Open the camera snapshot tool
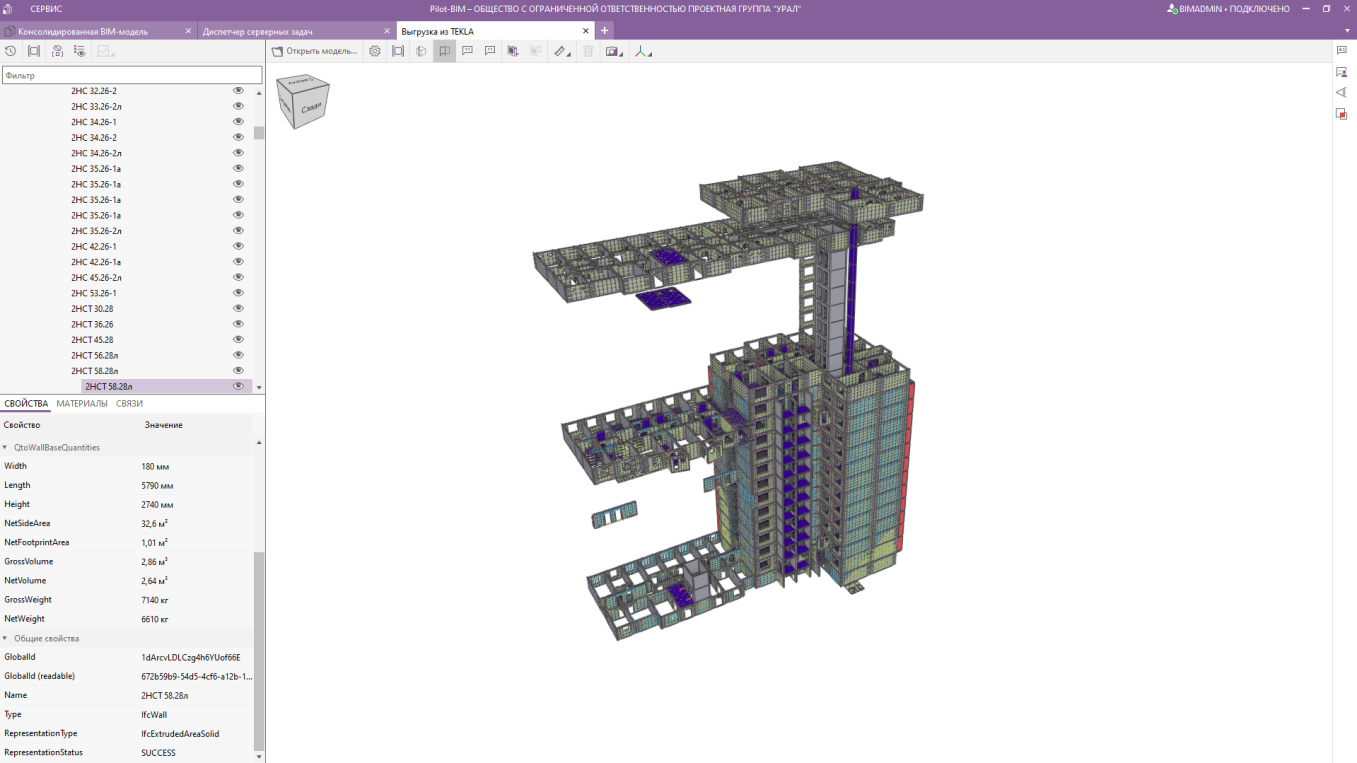This screenshot has height=763, width=1357. point(612,51)
